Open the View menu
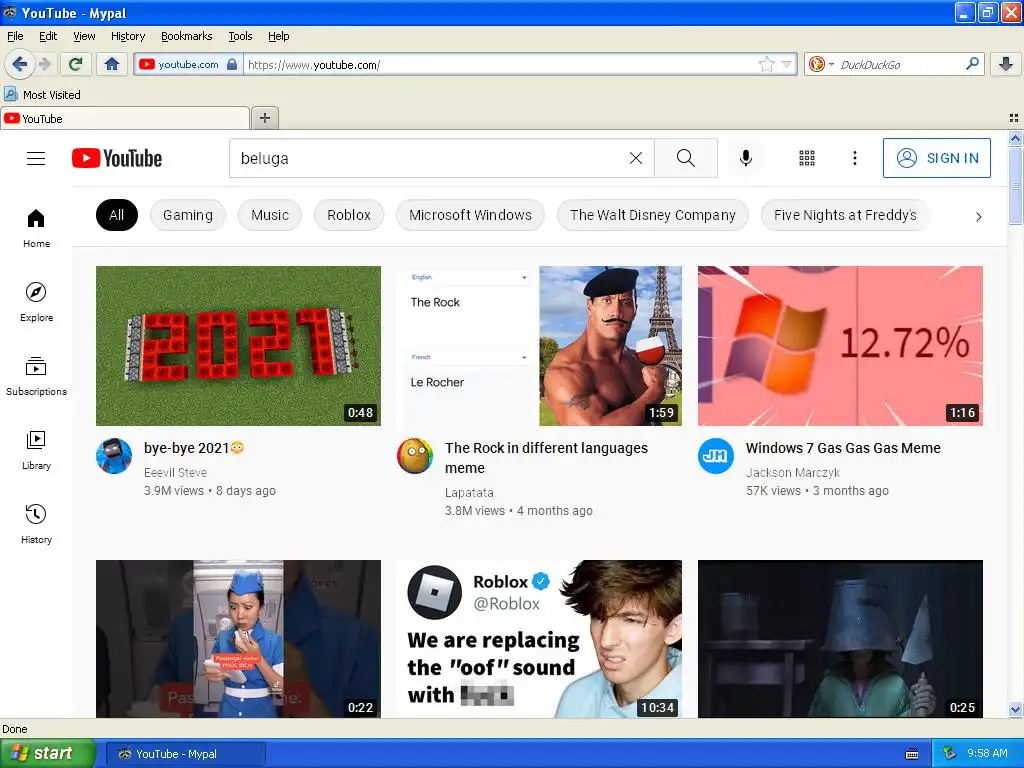Image resolution: width=1024 pixels, height=768 pixels. (84, 36)
